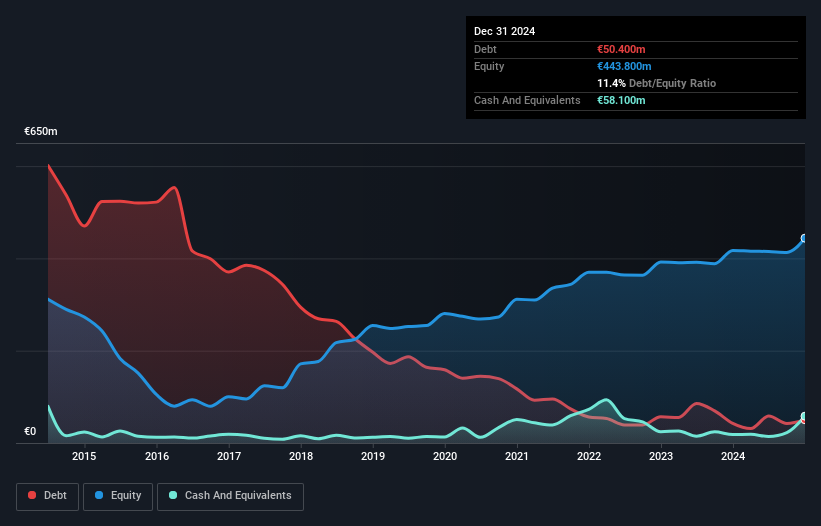This screenshot has height=526, width=821.
Task: Click the 2024 x-axis label
Action: pos(733,457)
